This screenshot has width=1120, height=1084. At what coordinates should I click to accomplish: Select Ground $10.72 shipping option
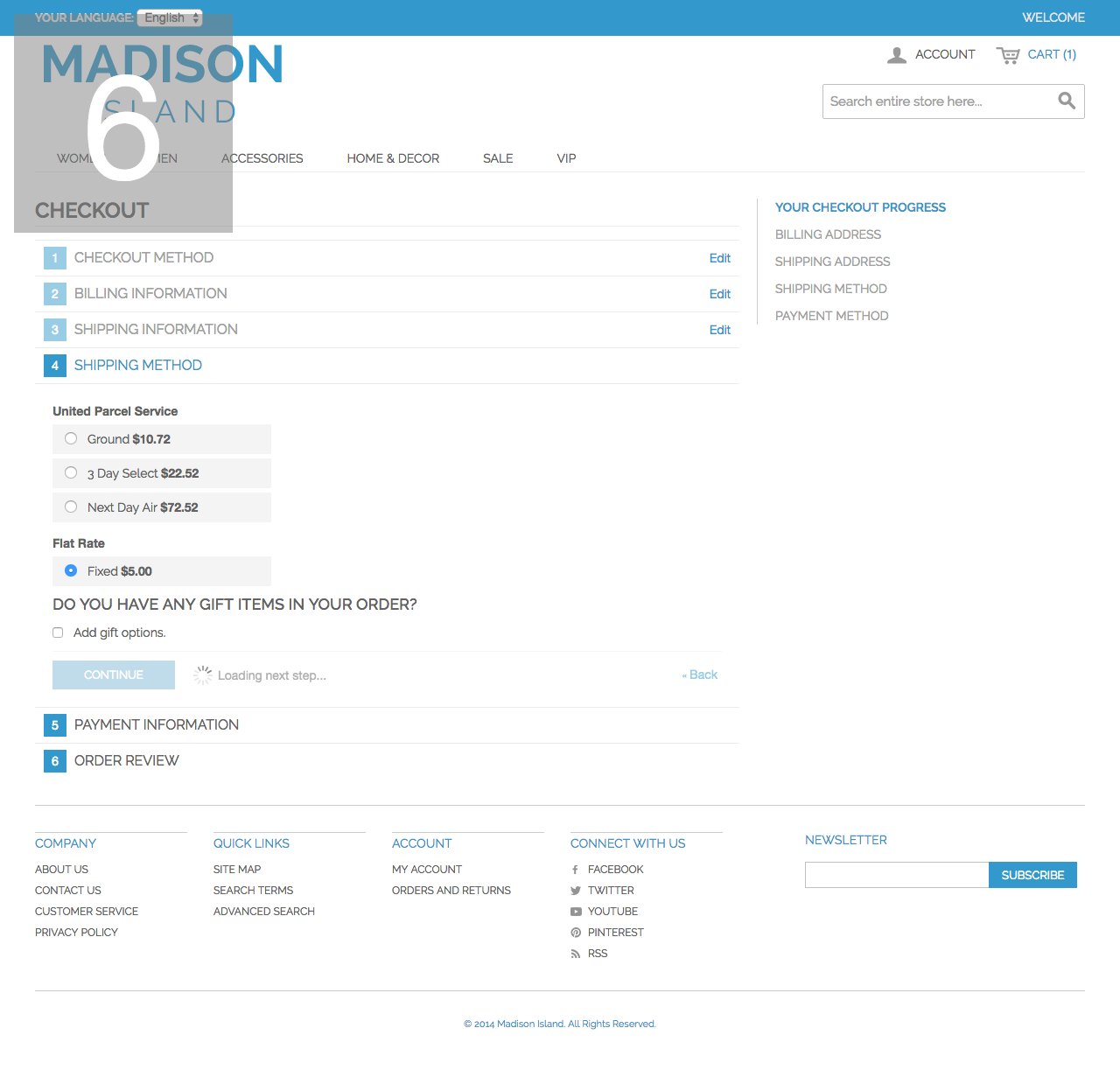pyautogui.click(x=71, y=438)
